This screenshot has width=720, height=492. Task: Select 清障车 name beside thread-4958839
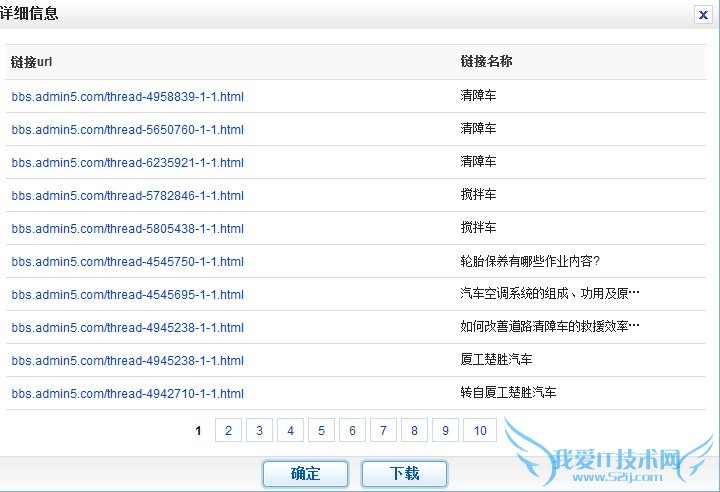(x=478, y=96)
